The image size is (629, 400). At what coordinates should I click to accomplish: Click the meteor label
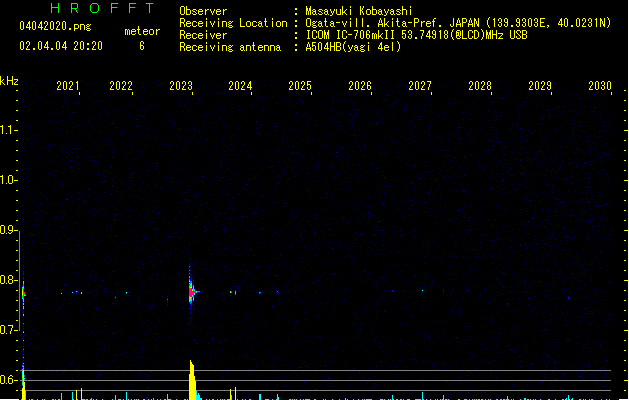142,31
